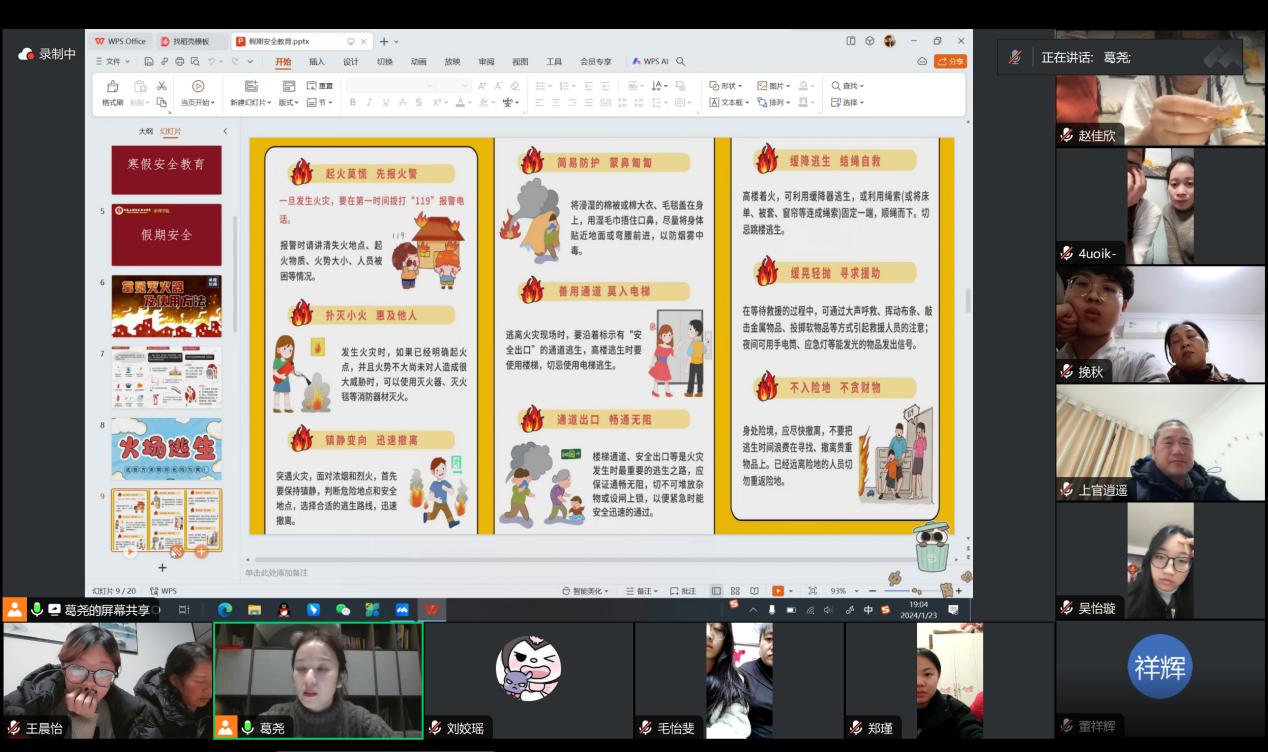
Task: Click the orange 分享 share button
Action: [x=950, y=61]
